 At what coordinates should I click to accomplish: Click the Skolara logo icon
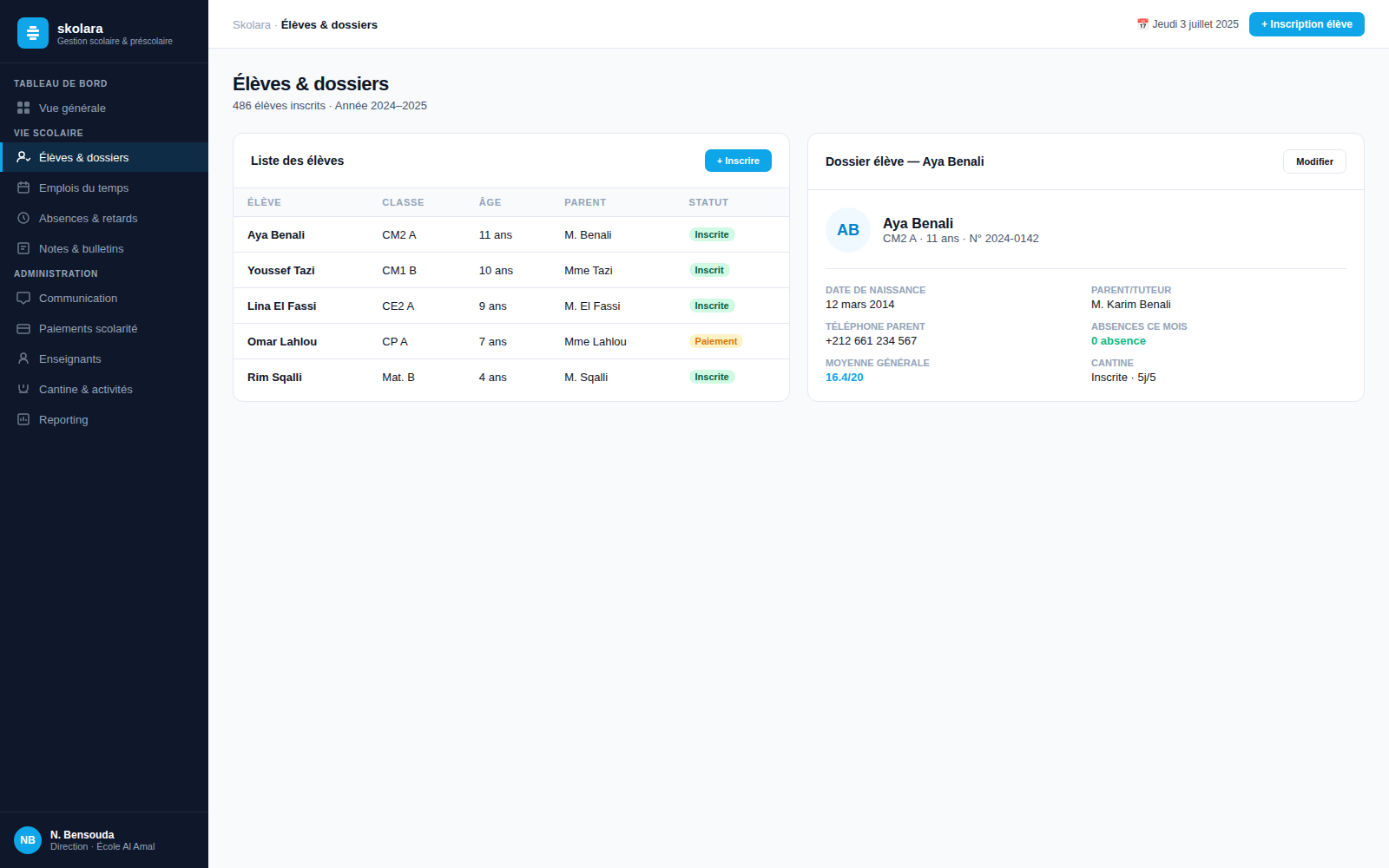coord(33,33)
